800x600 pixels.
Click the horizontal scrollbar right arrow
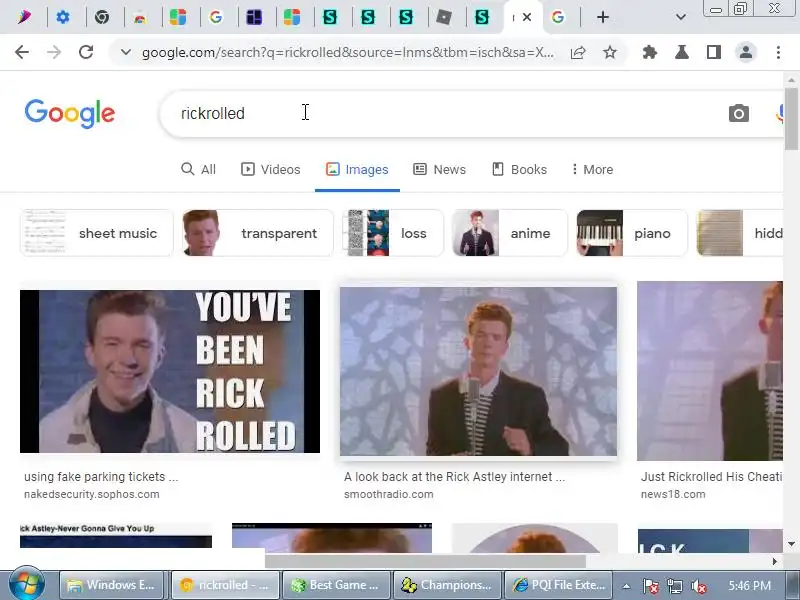click(774, 561)
